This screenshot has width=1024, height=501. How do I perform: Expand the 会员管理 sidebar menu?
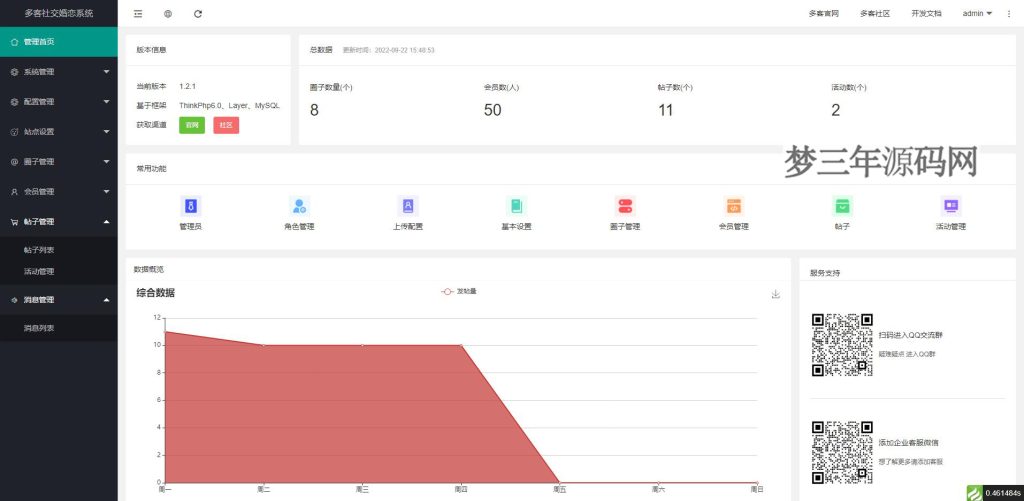(59, 192)
